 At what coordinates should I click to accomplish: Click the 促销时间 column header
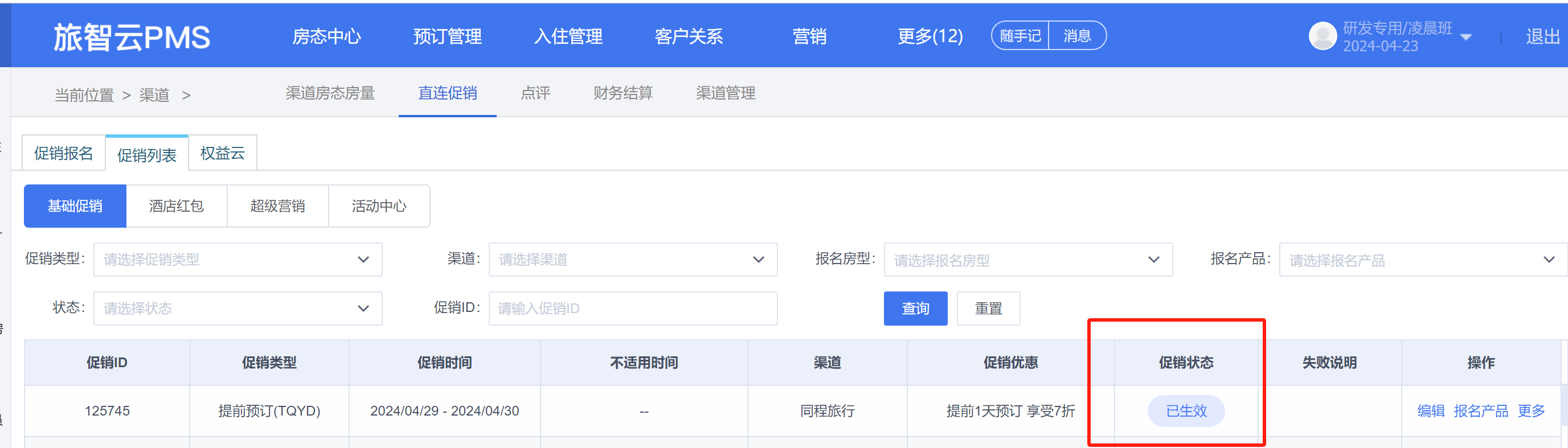coord(444,363)
